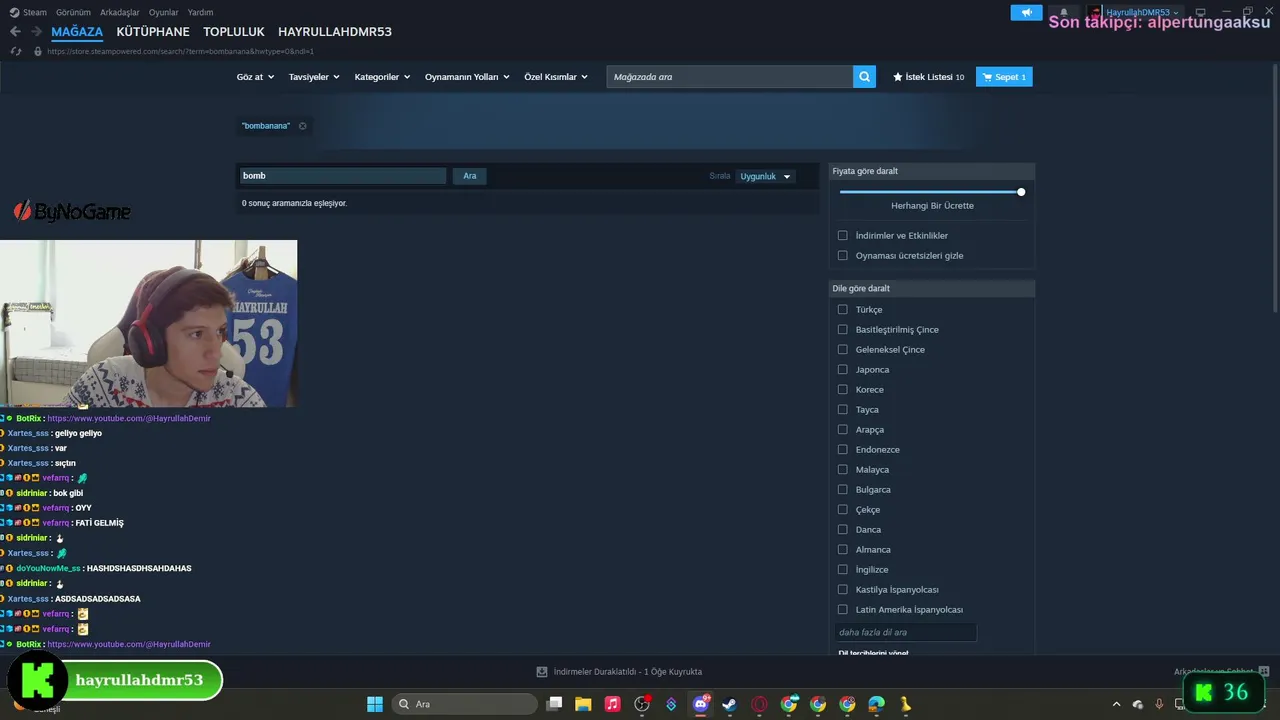
Task: Click the store URL address text
Action: click(180, 51)
